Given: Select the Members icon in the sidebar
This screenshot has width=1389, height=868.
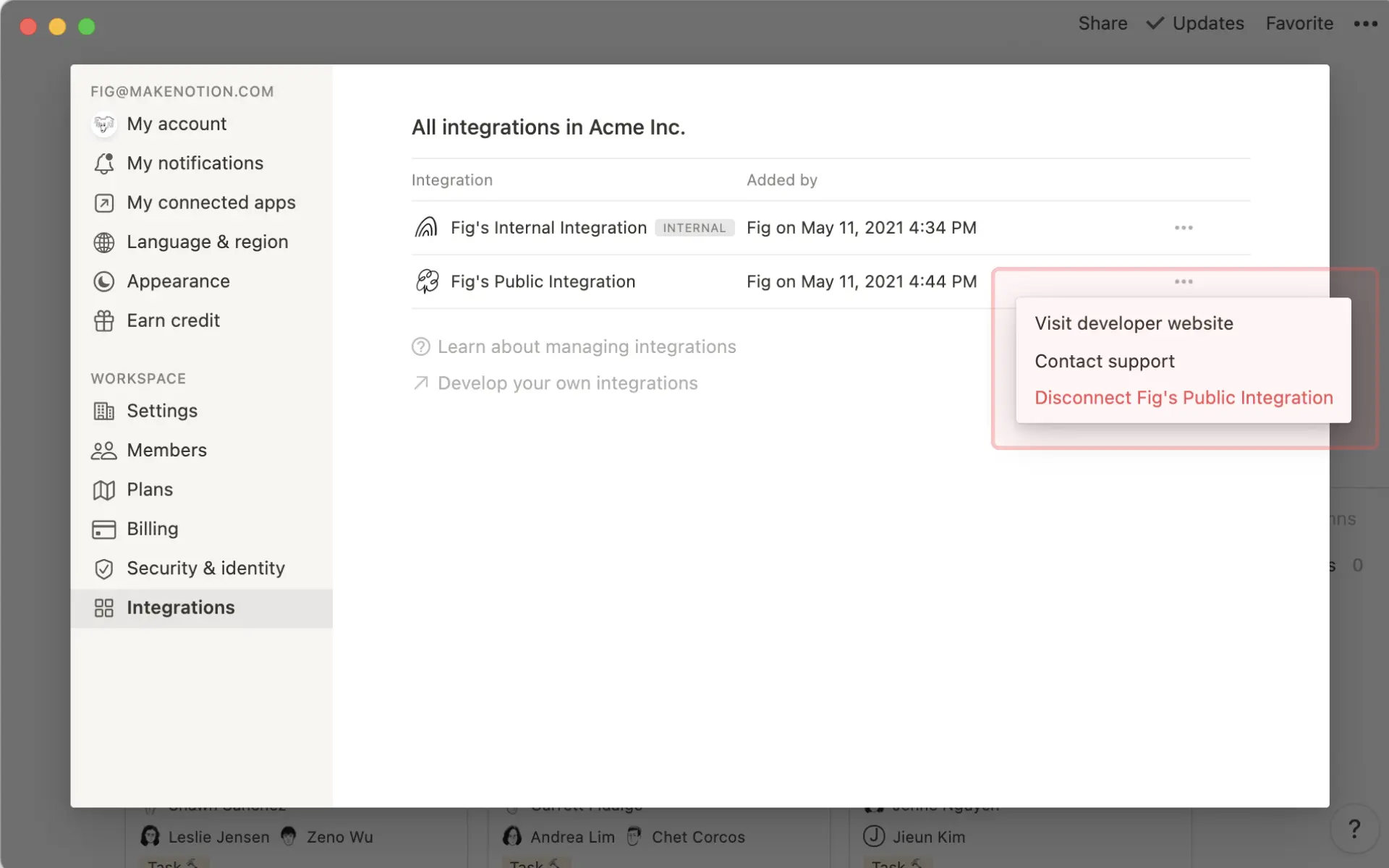Looking at the screenshot, I should [x=104, y=450].
